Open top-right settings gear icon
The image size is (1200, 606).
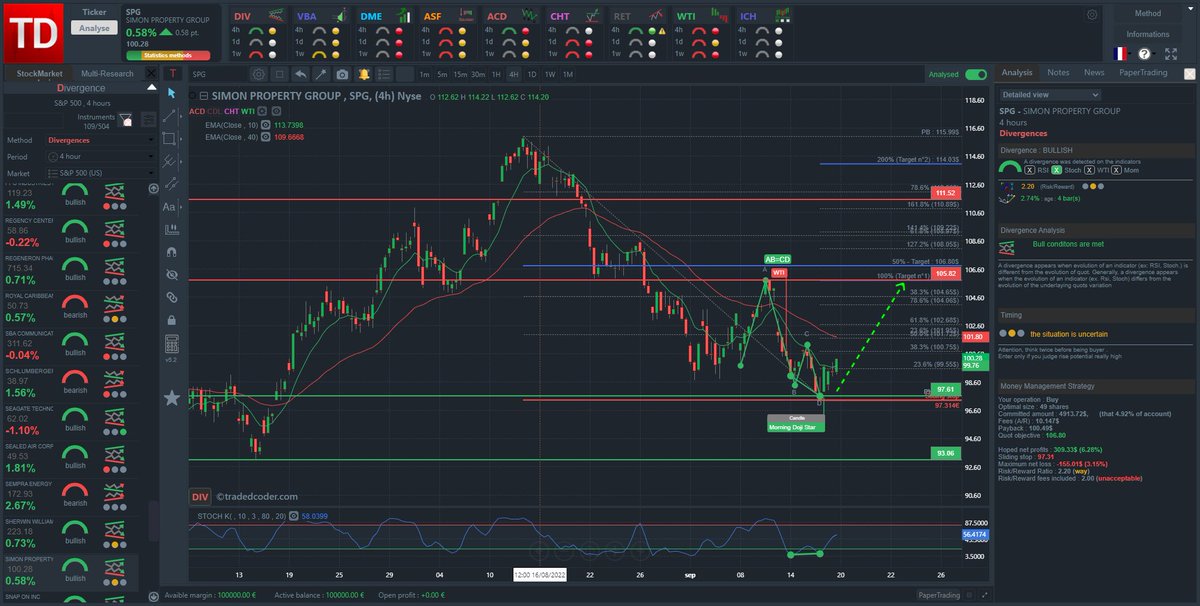[x=1092, y=15]
